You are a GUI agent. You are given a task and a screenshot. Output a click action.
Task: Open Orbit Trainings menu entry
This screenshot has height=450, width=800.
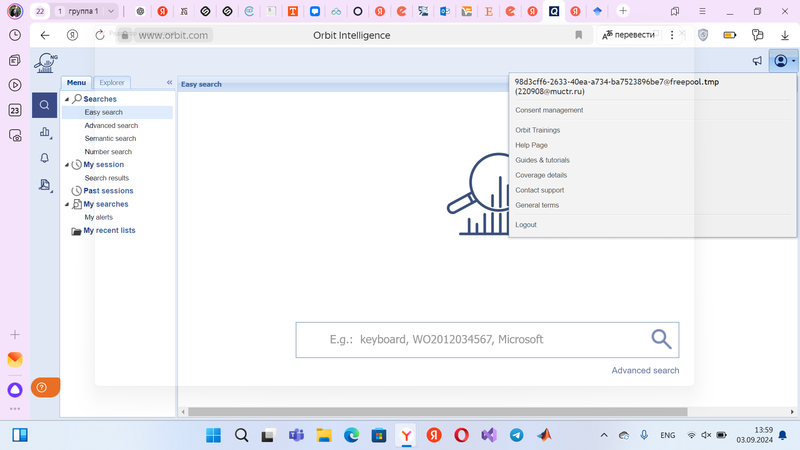point(537,130)
